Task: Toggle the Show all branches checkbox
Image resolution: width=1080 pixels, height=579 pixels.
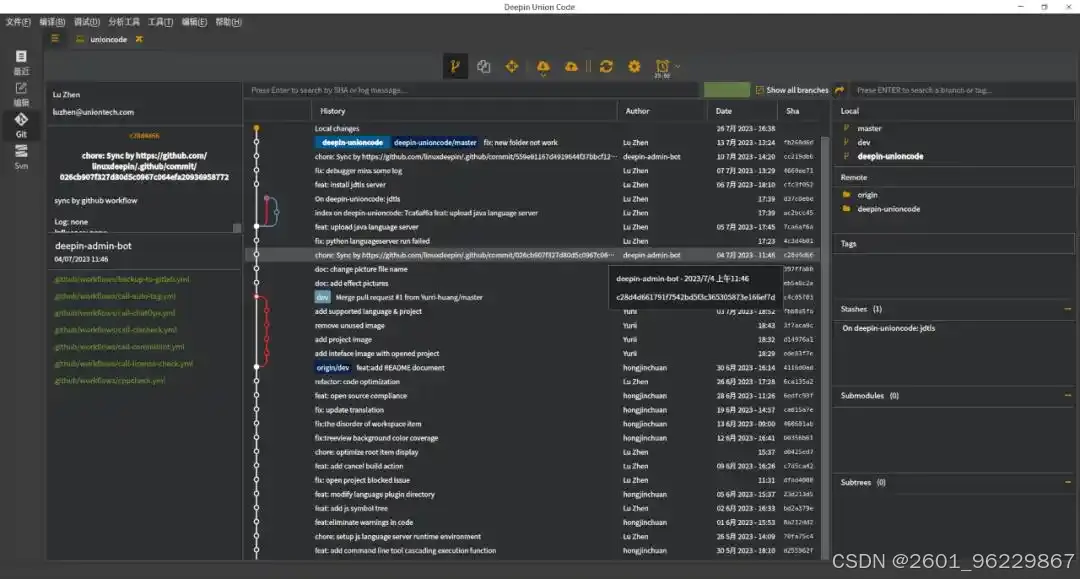Action: point(760,90)
